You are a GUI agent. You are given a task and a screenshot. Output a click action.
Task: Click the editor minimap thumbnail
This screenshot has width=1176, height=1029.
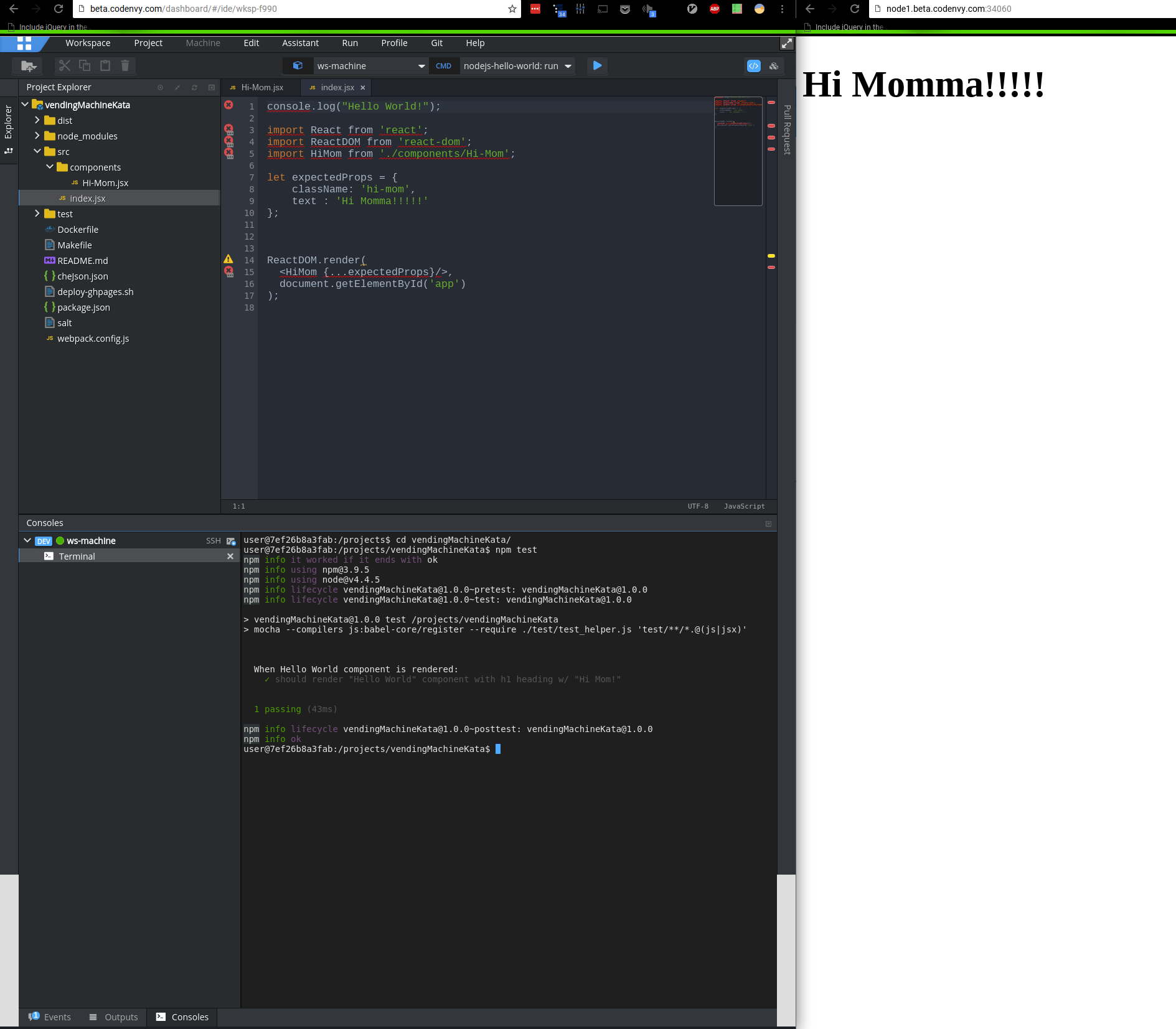(738, 149)
